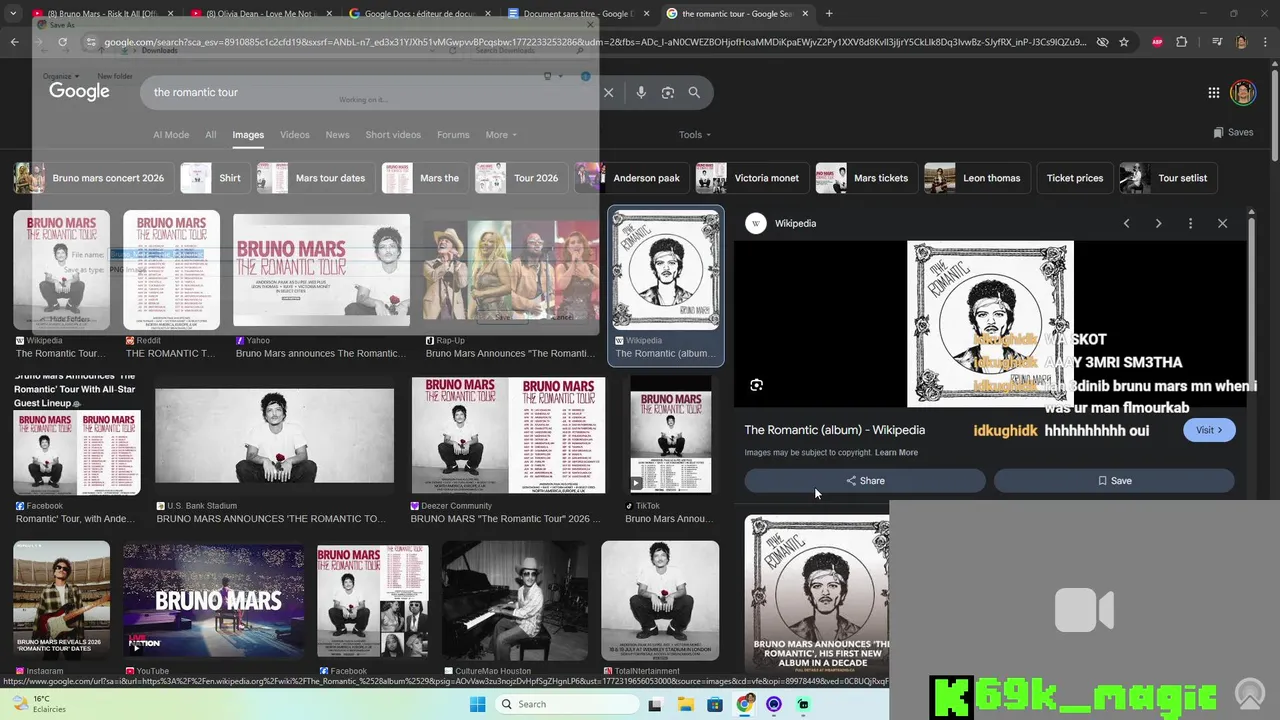Clear the search box with the X

tap(608, 92)
